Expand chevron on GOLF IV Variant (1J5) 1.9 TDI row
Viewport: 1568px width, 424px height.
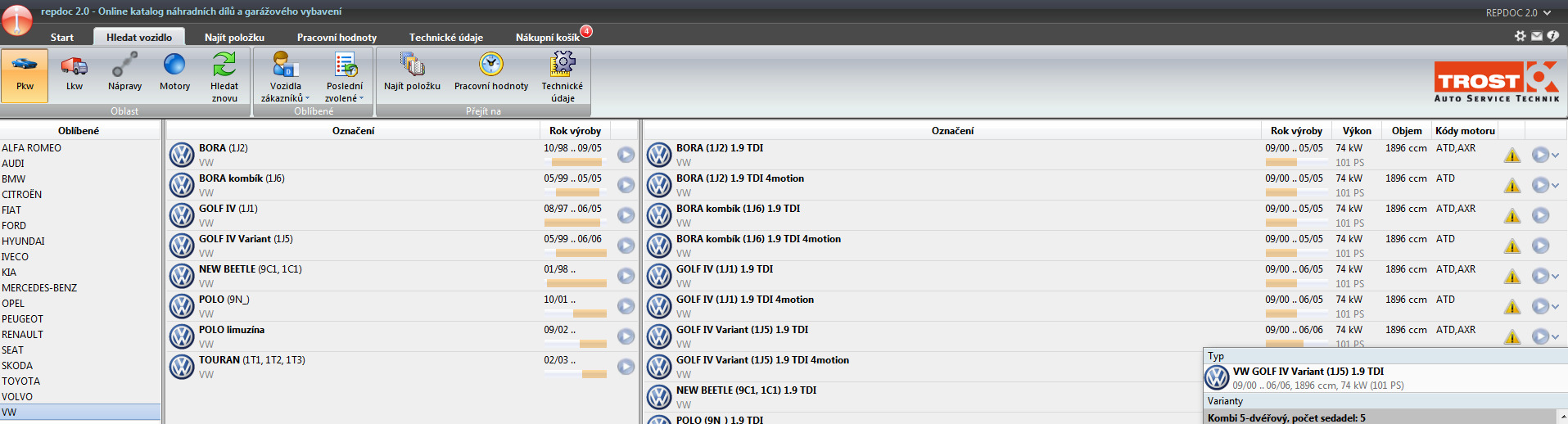point(1555,337)
